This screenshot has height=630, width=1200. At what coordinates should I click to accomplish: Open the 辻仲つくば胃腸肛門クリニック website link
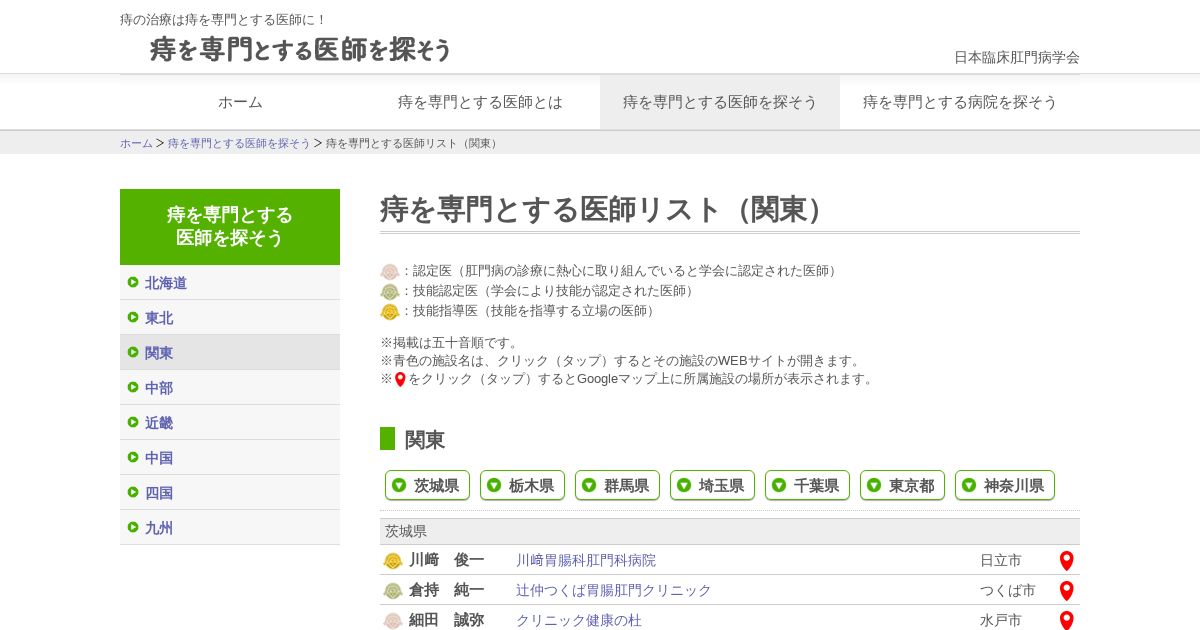click(x=614, y=591)
